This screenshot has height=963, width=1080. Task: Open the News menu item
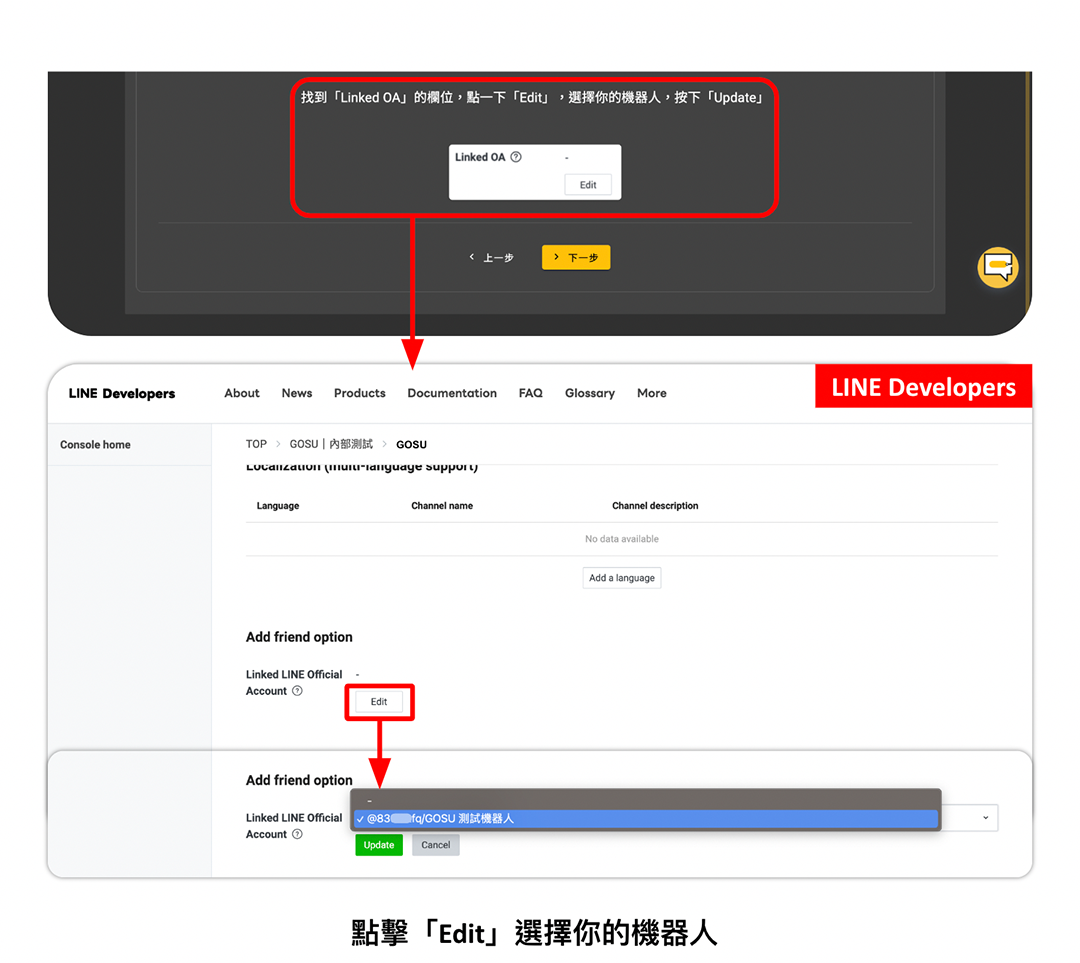tap(297, 393)
